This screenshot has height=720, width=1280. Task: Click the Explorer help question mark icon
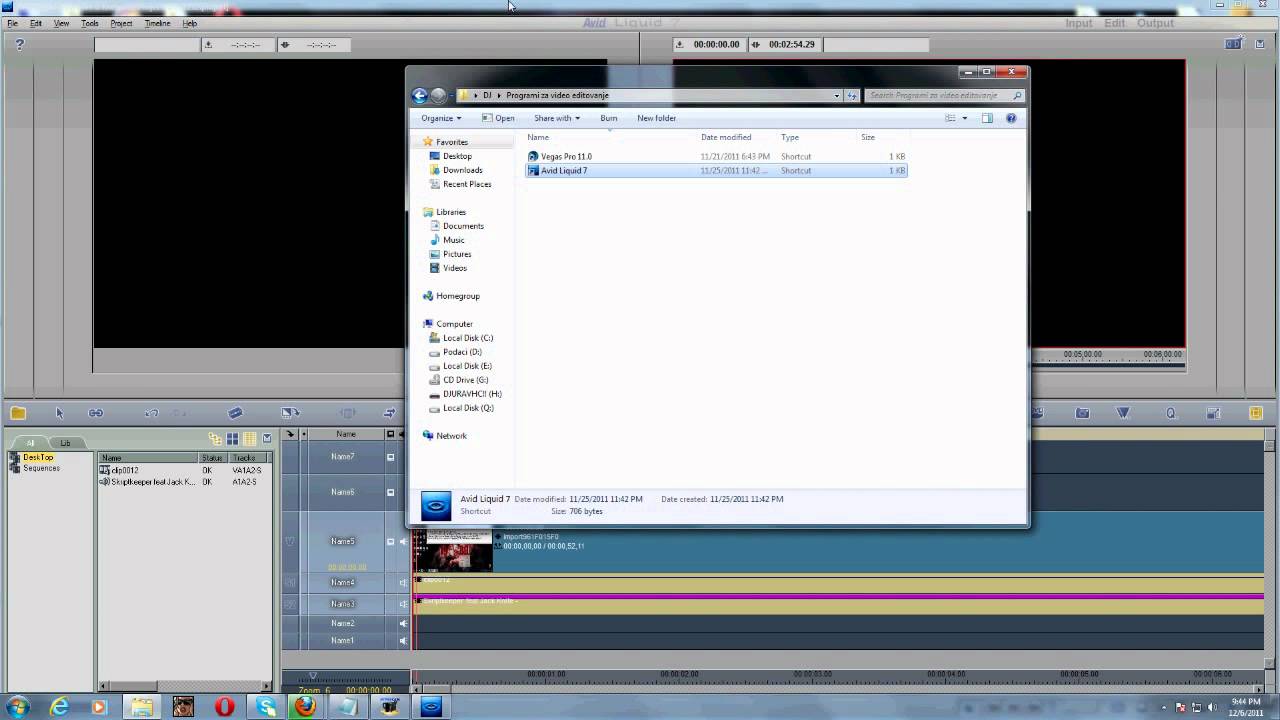click(x=1011, y=118)
